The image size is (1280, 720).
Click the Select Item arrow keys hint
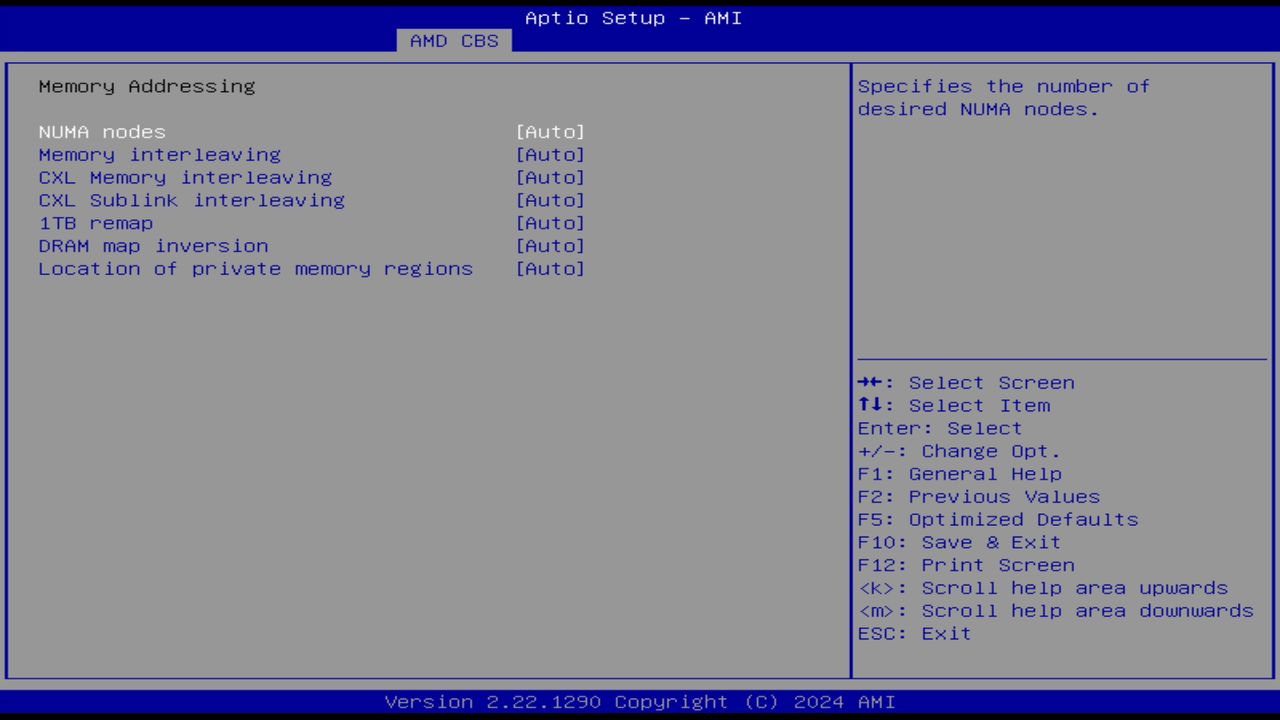pyautogui.click(x=954, y=406)
